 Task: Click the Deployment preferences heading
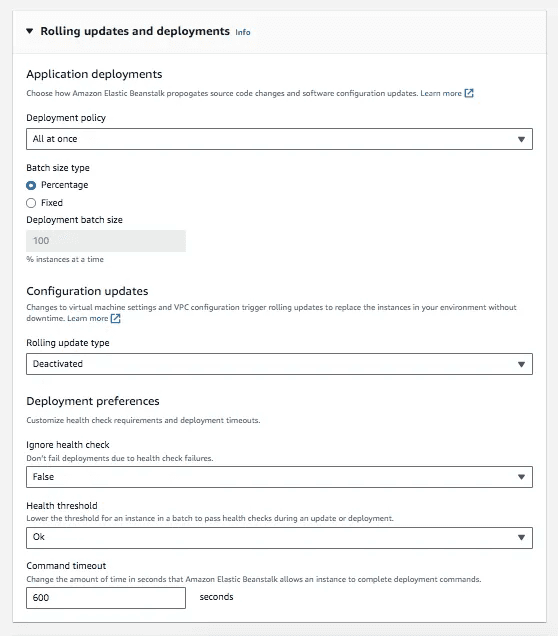93,401
